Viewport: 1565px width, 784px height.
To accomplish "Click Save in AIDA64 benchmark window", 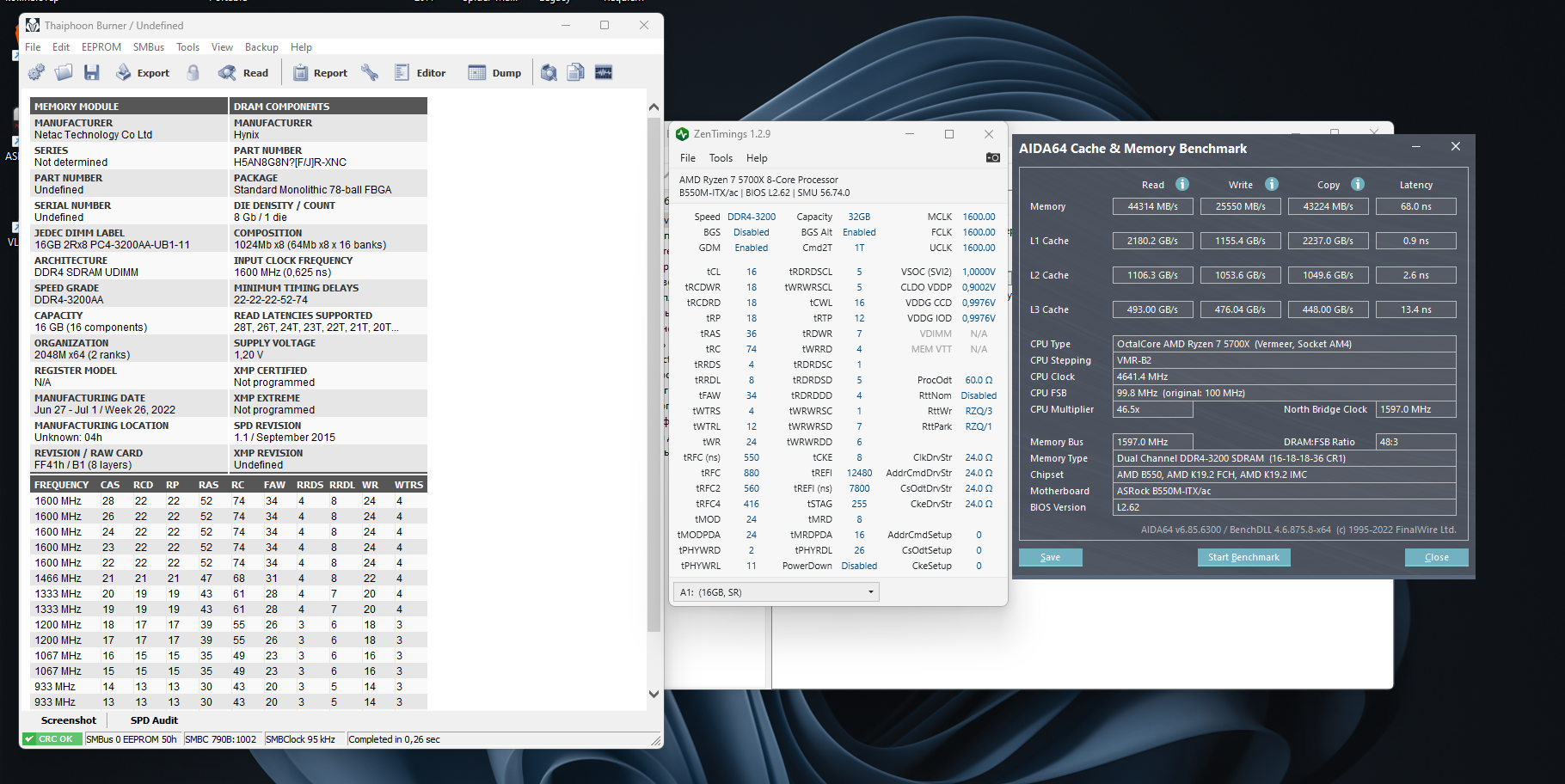I will [1051, 557].
